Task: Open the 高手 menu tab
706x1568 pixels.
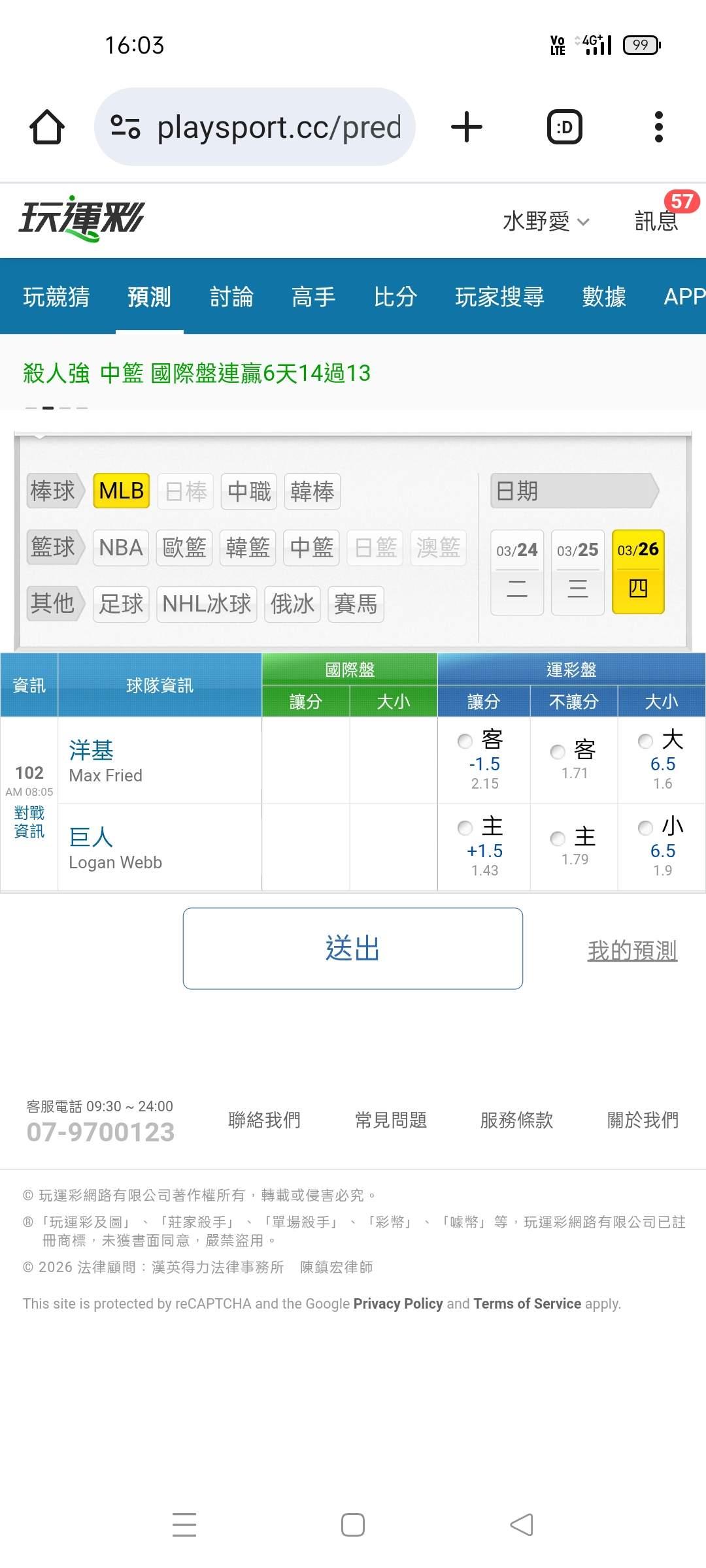Action: click(314, 297)
